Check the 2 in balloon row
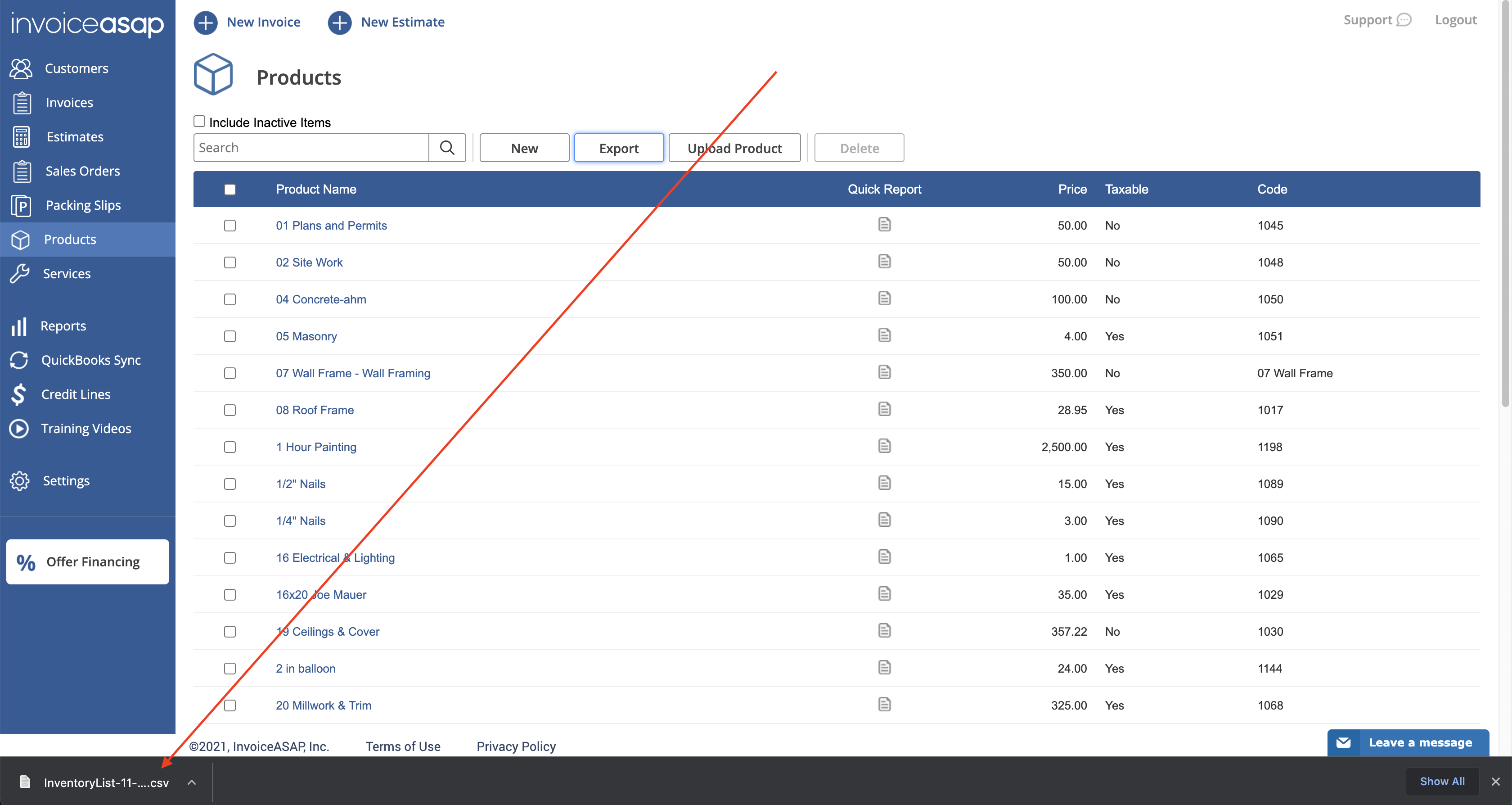The height and width of the screenshot is (805, 1512). point(230,669)
